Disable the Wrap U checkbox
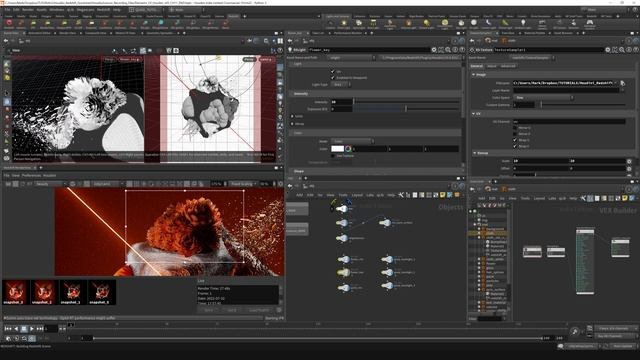Screen dimensions: 640x360 point(515,140)
